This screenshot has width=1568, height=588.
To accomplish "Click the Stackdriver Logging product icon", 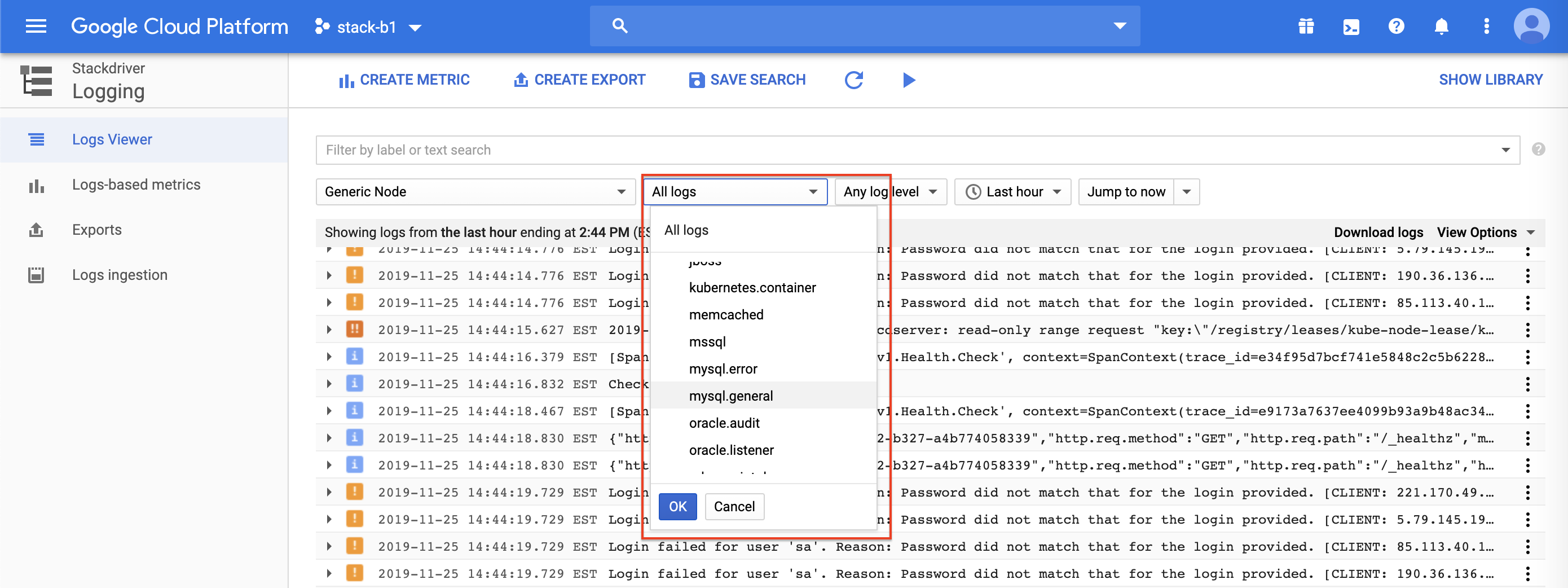I will 36,80.
